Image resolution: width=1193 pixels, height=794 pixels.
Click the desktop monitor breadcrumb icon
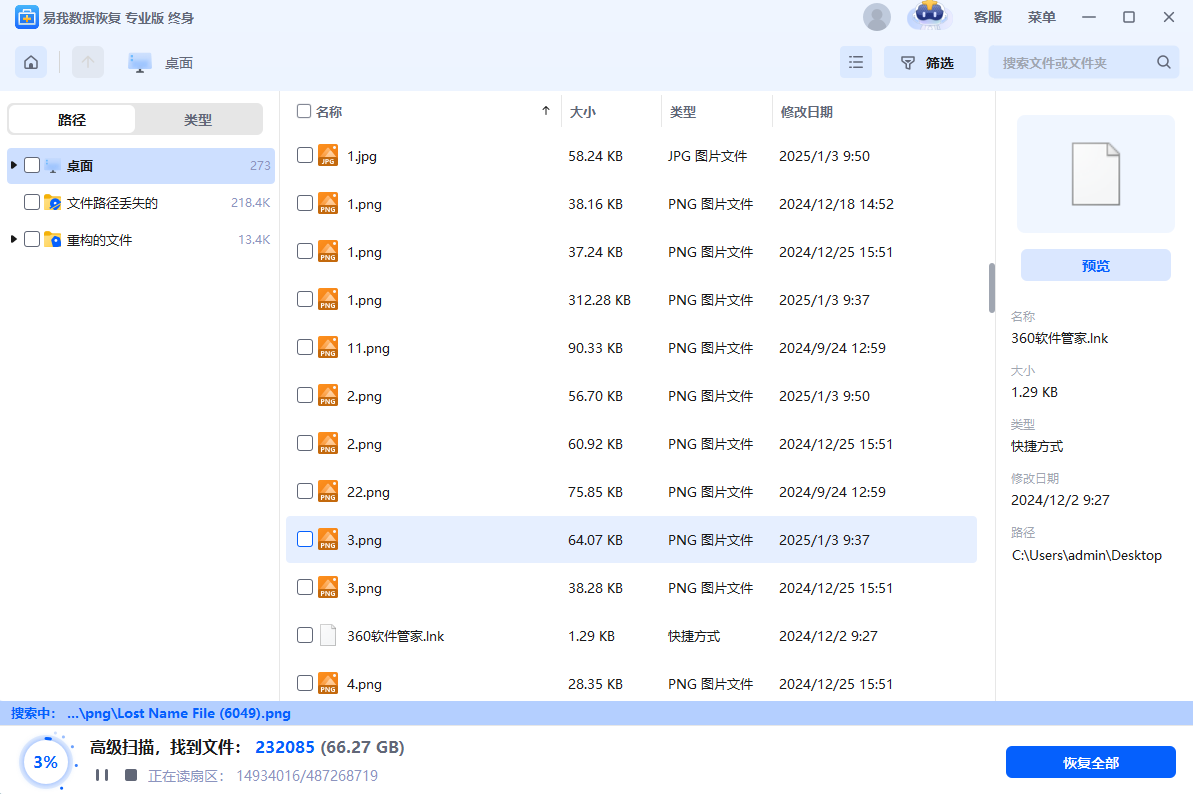139,63
